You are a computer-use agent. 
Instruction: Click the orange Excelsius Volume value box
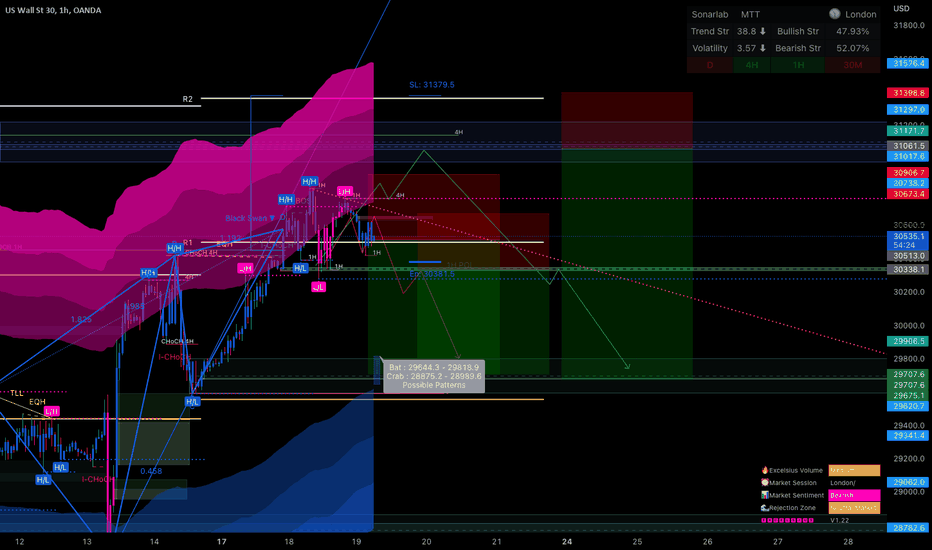tap(854, 470)
